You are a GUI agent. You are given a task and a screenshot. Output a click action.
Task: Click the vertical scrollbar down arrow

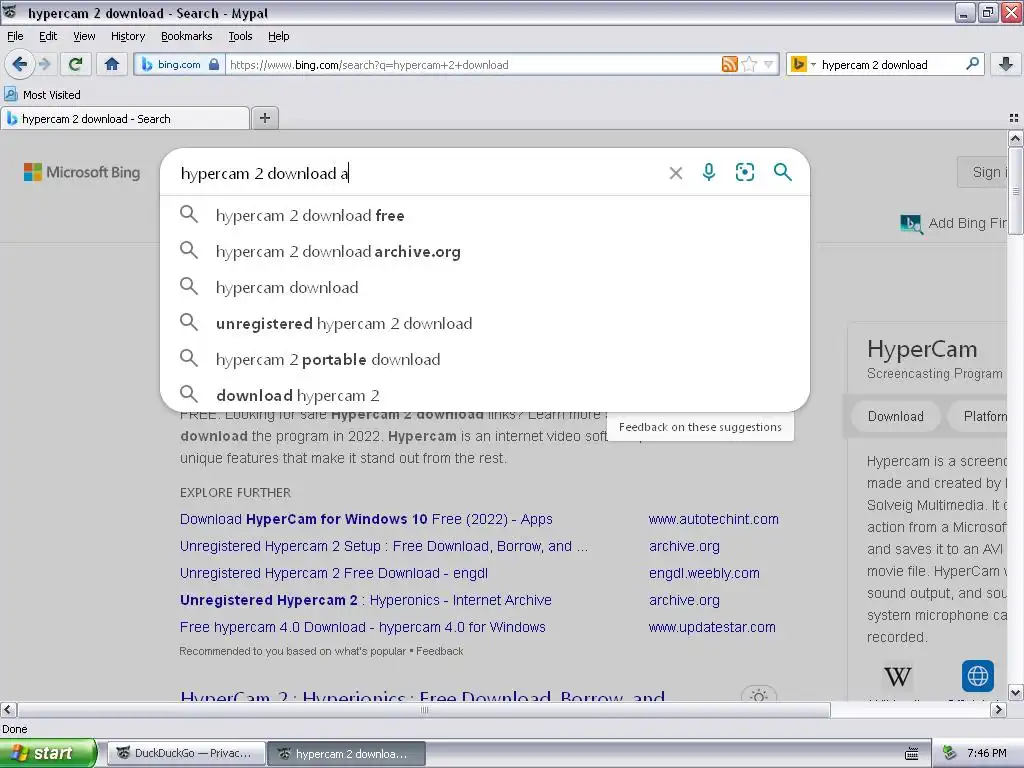click(1015, 692)
